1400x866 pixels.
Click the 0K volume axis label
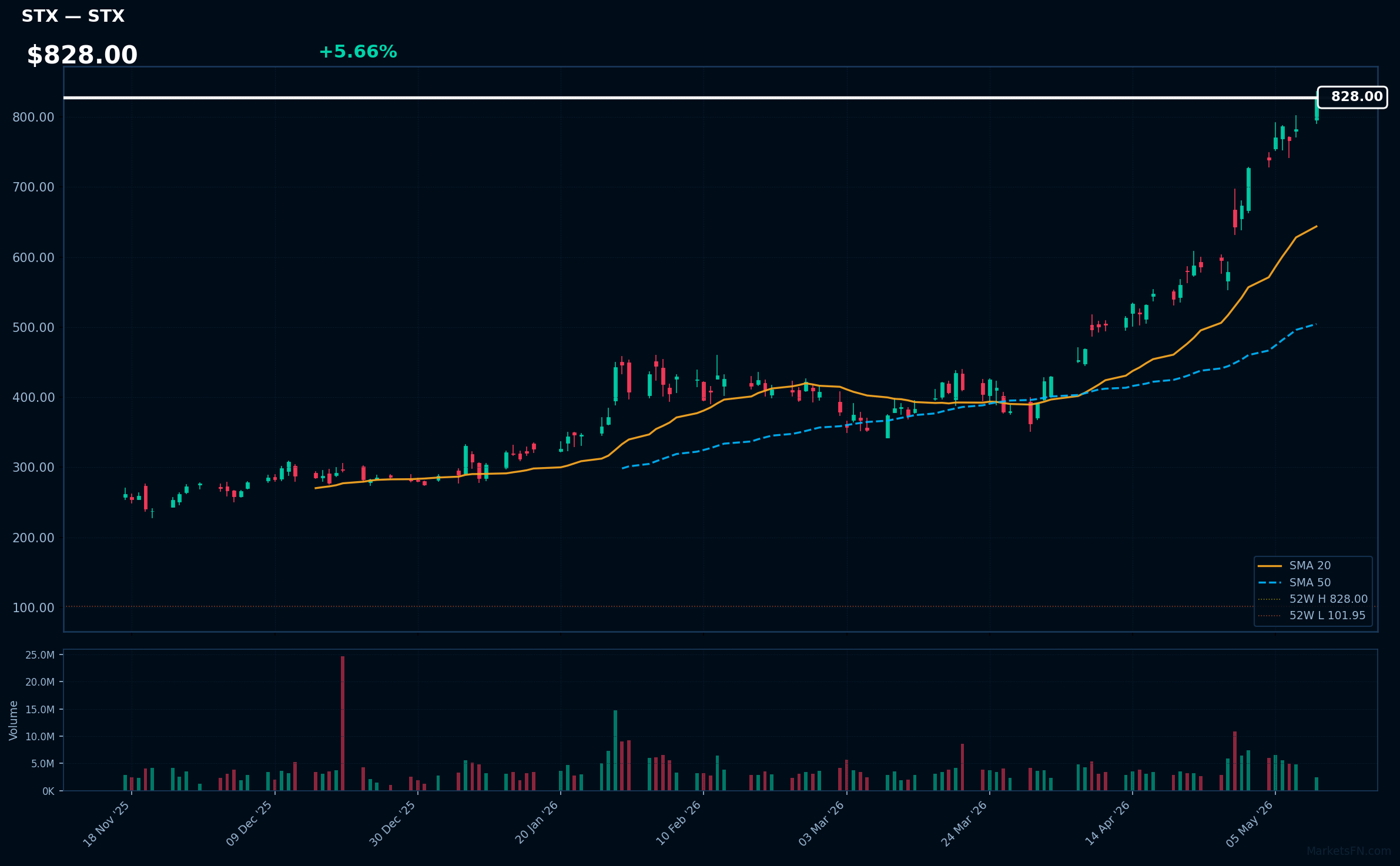[48, 791]
